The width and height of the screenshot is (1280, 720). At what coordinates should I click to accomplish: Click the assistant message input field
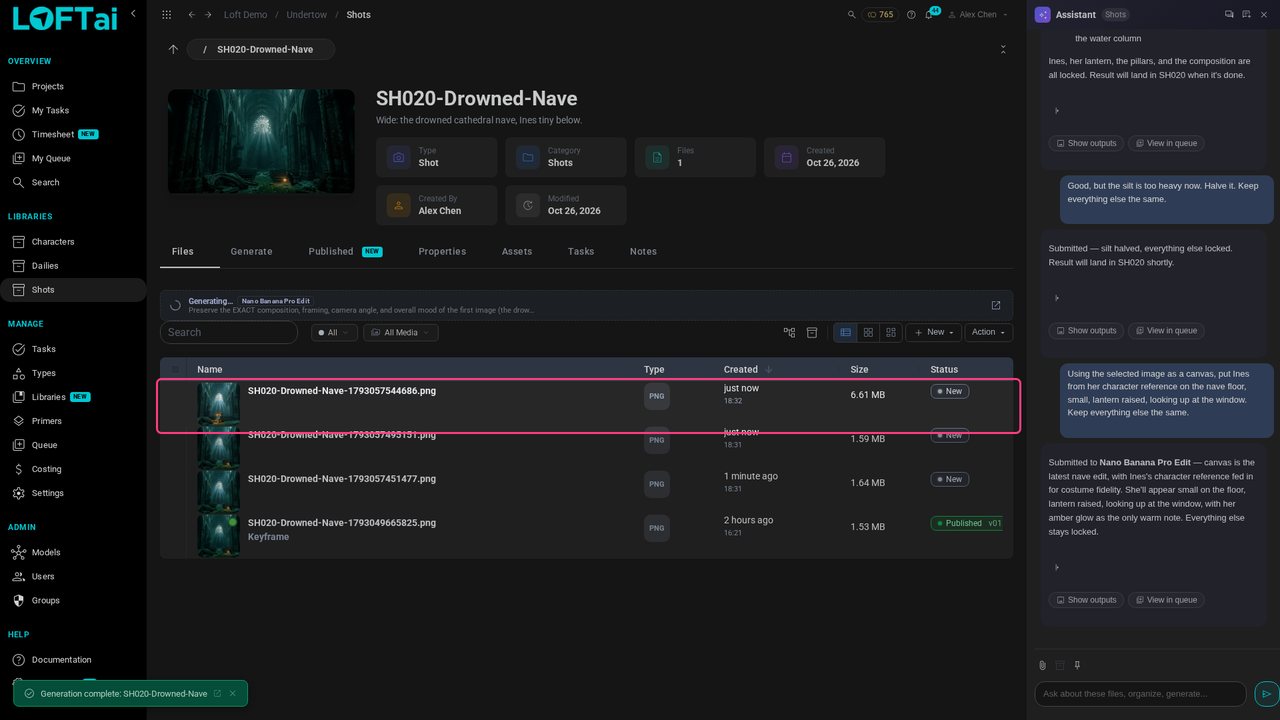point(1140,693)
